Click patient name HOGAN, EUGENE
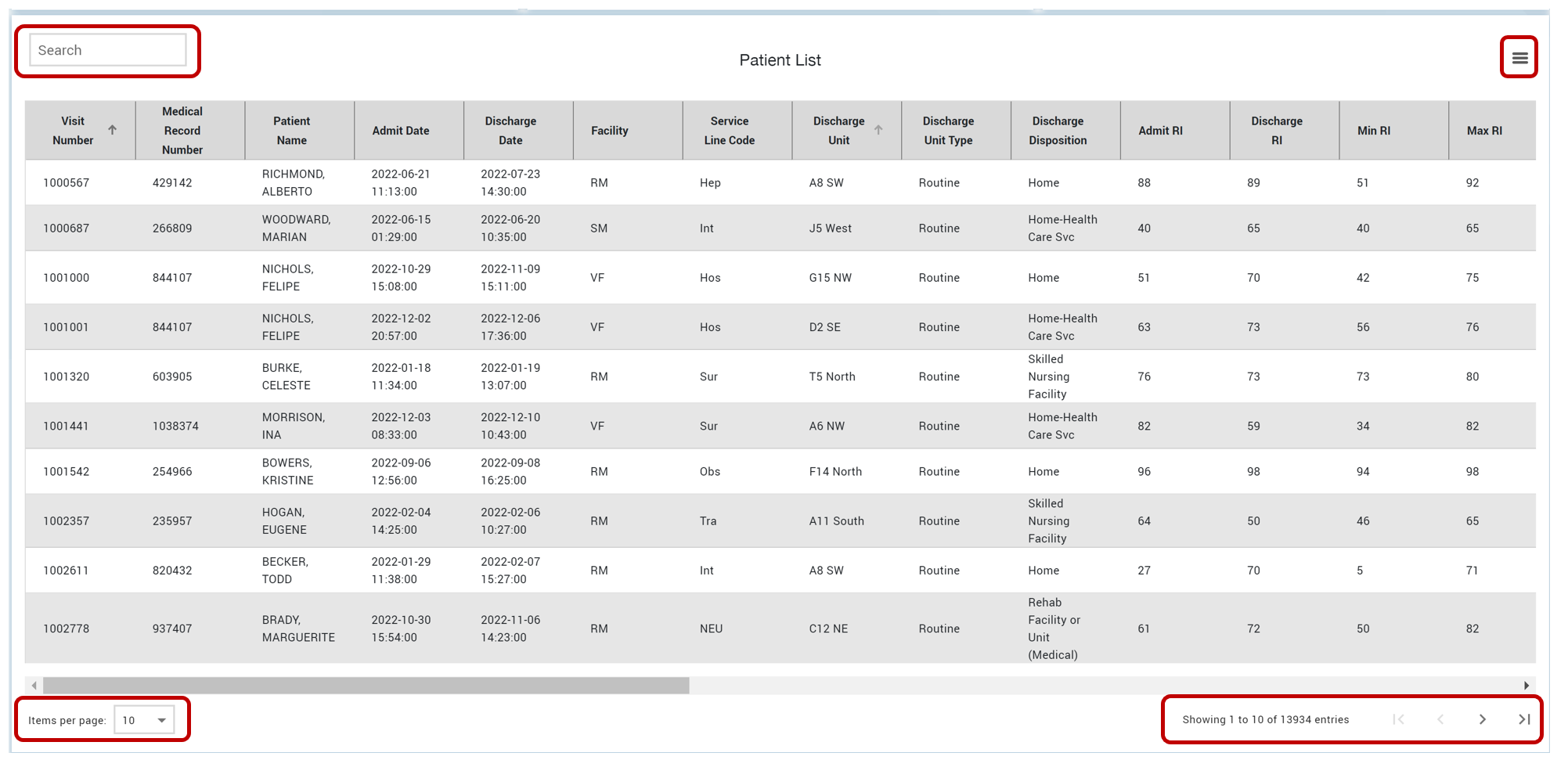 tap(284, 520)
